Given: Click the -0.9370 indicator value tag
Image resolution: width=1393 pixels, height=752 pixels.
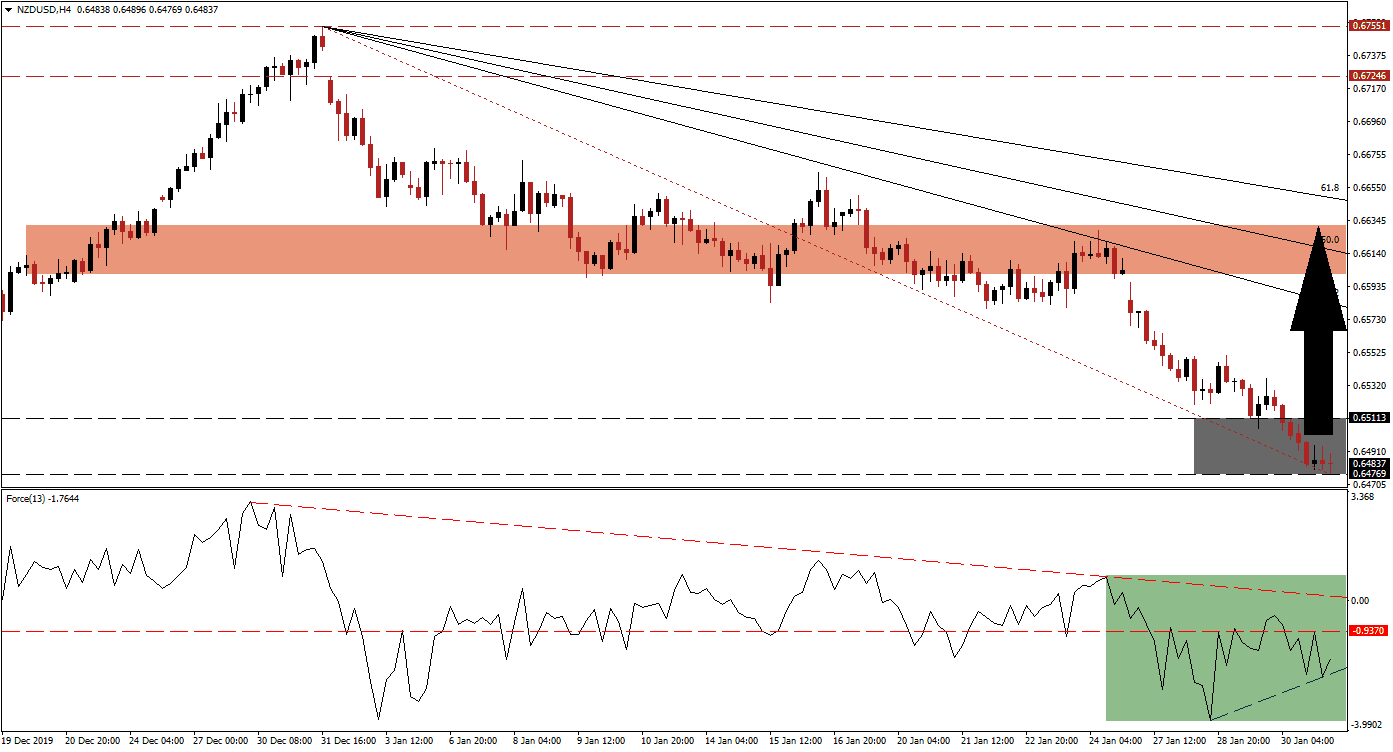Looking at the screenshot, I should point(1370,629).
